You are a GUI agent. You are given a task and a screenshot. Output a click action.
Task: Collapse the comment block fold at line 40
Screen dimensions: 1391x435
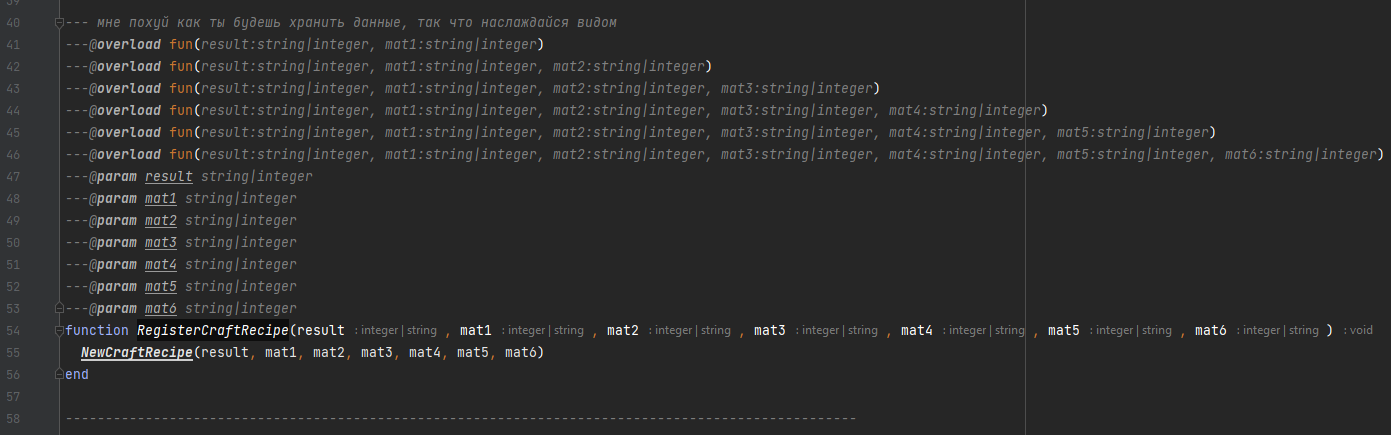click(59, 23)
